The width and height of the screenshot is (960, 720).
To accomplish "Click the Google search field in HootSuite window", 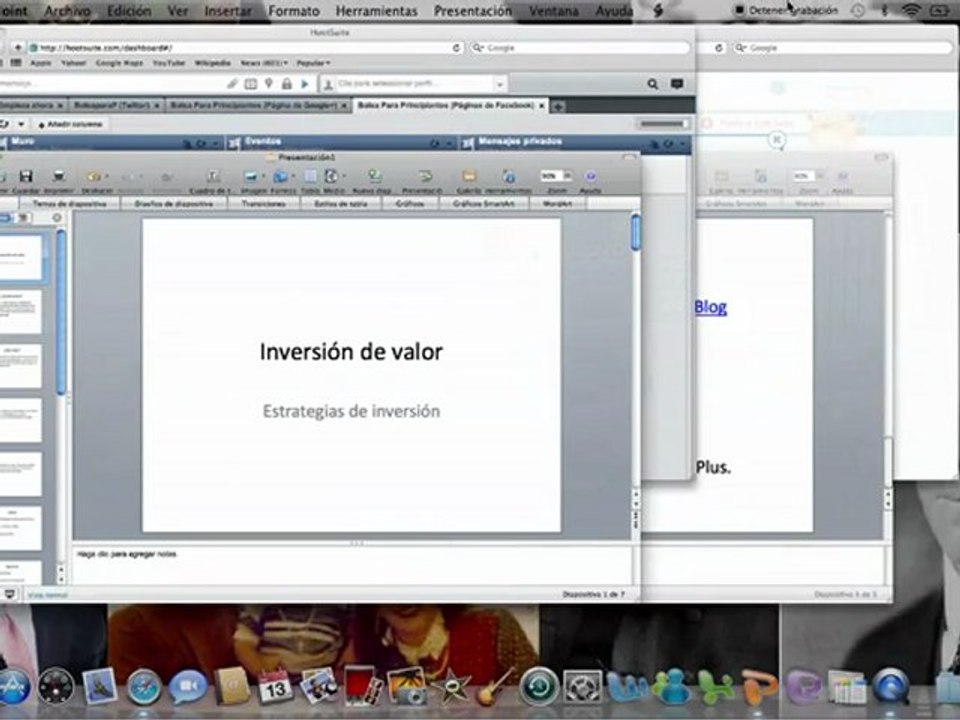I will [580, 47].
